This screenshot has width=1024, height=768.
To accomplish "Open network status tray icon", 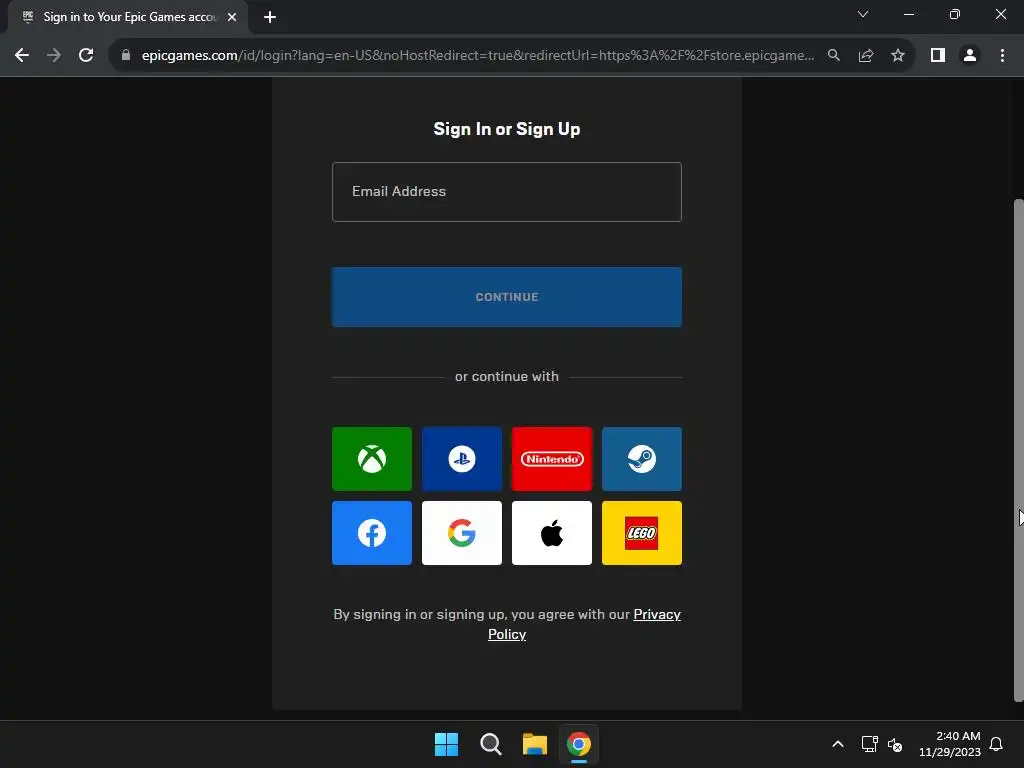I will 869,744.
